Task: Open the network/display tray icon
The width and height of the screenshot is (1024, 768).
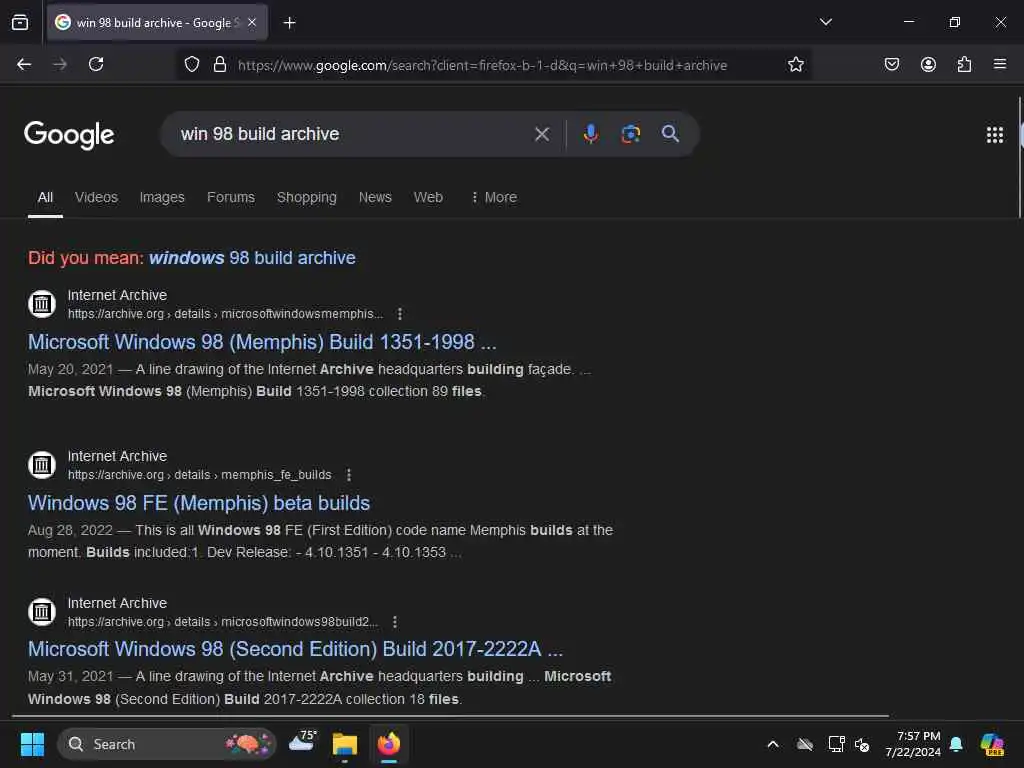Action: point(836,744)
